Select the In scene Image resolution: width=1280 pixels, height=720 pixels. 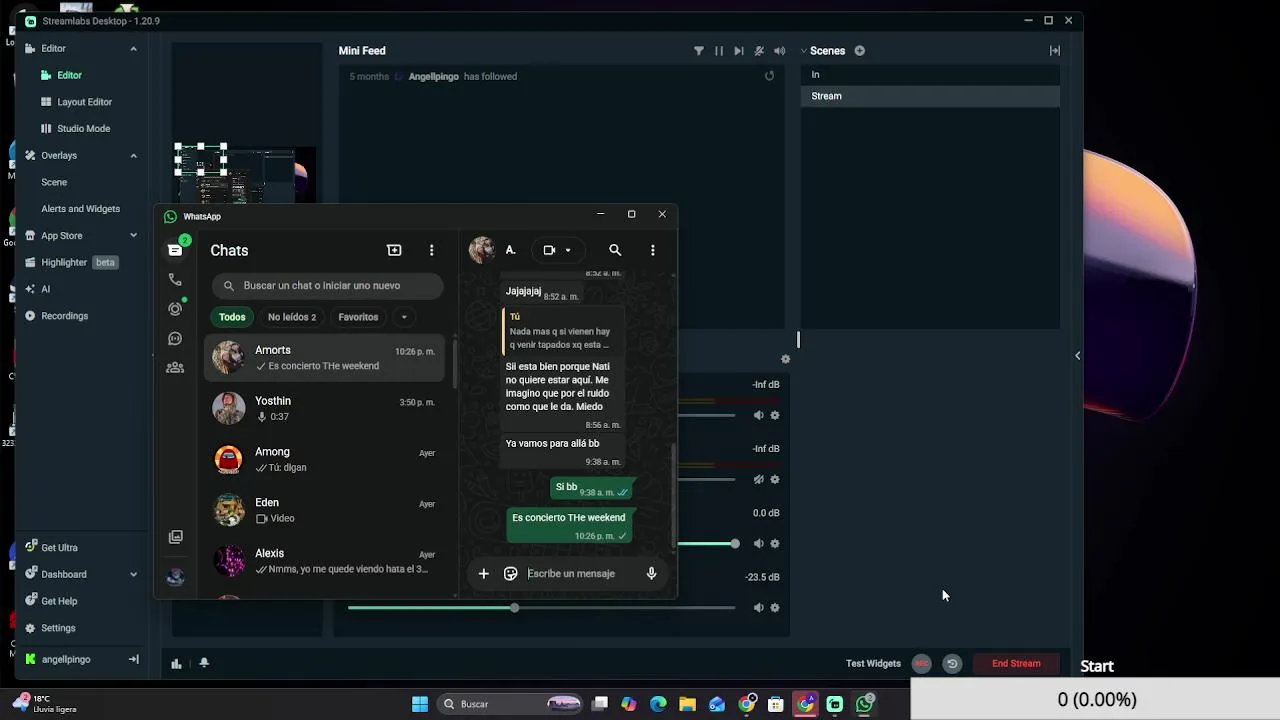tap(930, 75)
